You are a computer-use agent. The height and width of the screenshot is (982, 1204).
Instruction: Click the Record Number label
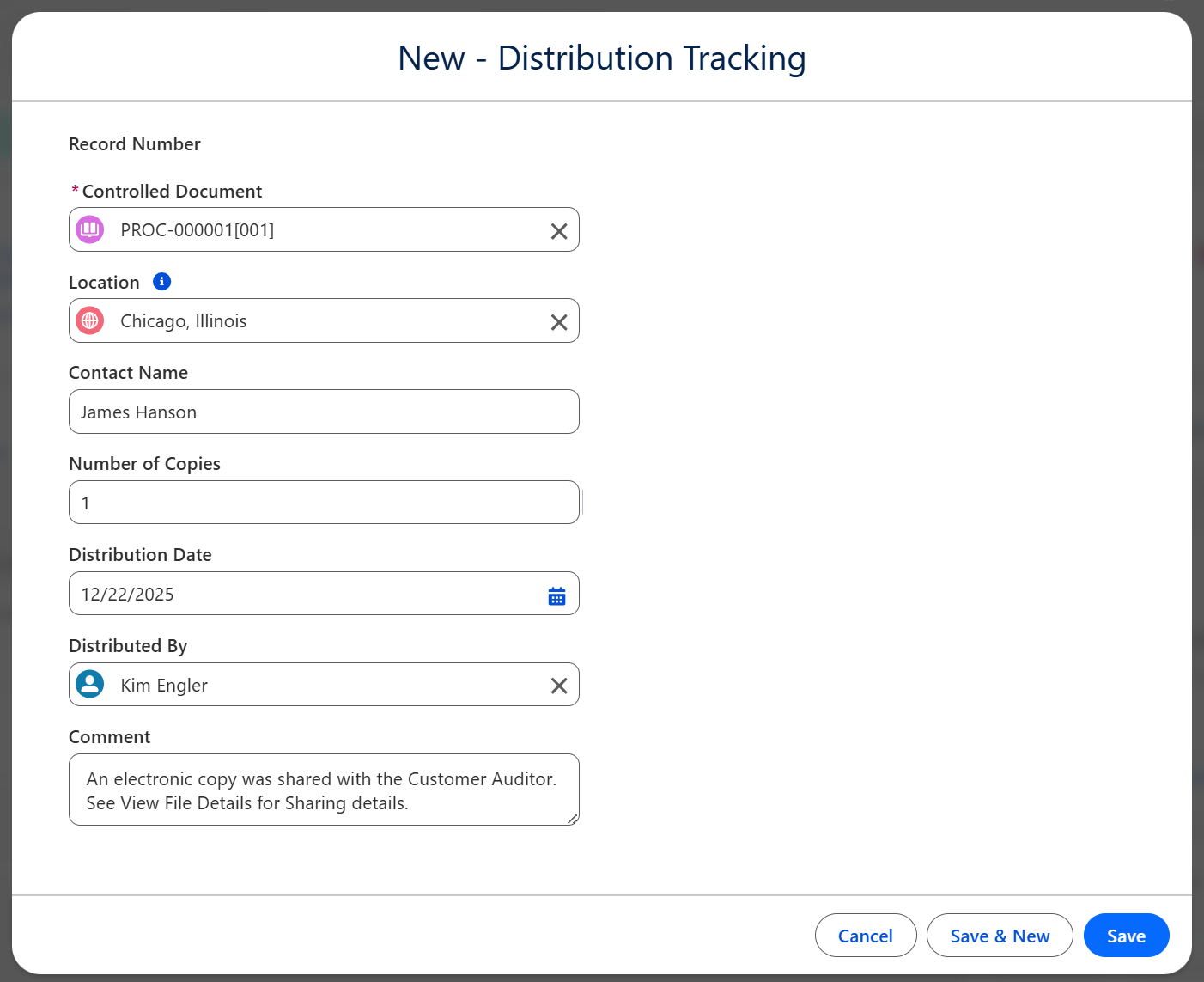135,144
